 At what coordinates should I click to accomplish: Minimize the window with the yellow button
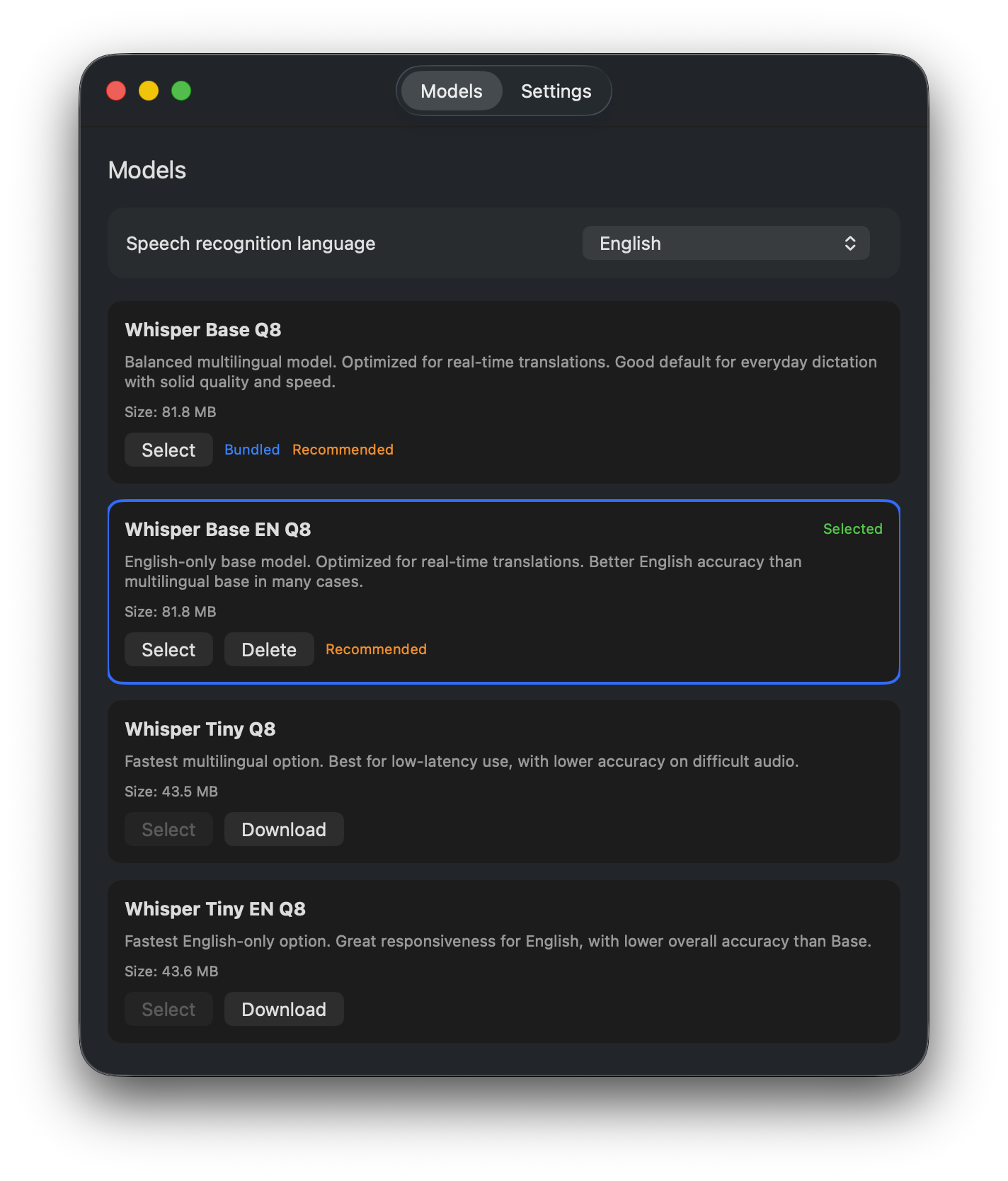click(x=149, y=91)
